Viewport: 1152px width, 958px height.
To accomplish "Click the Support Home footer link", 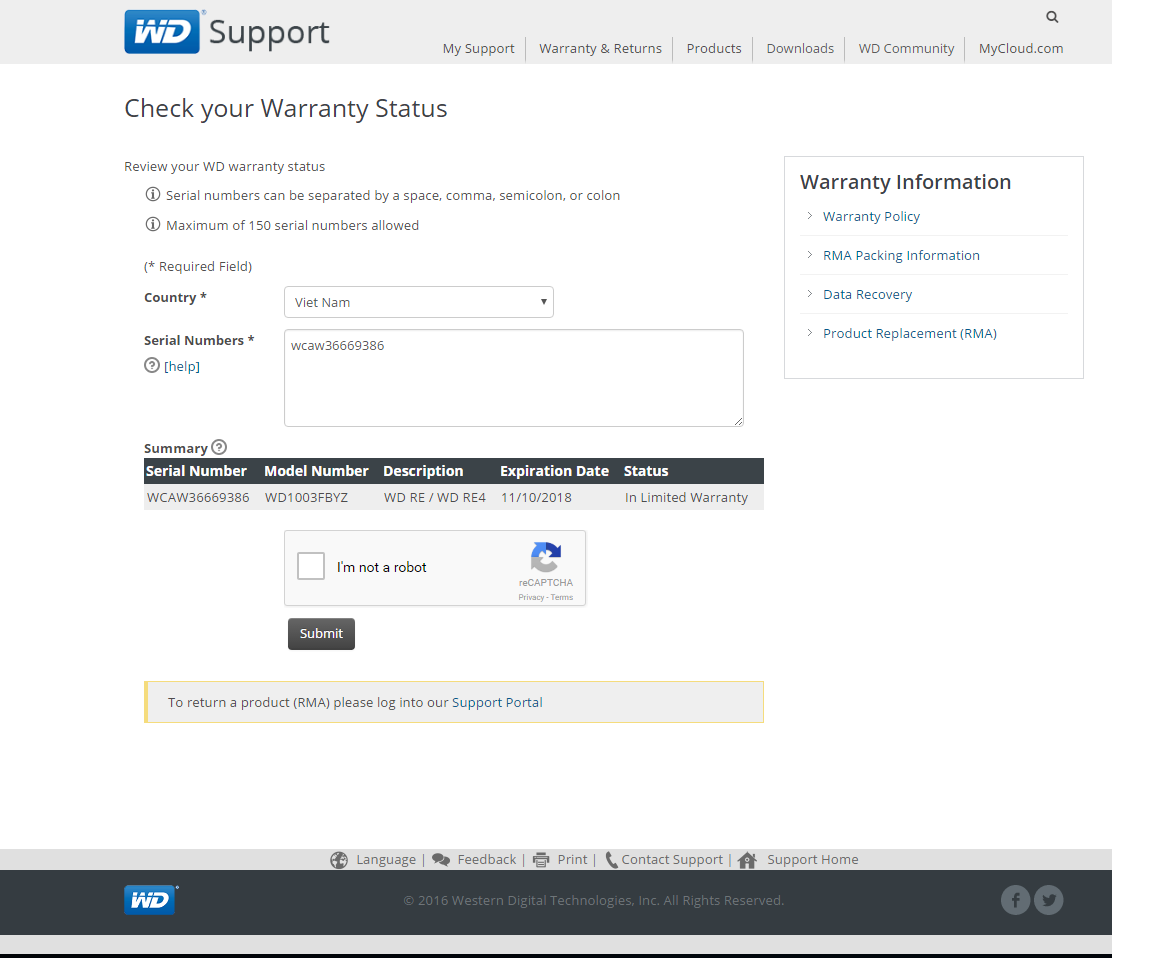I will 813,860.
